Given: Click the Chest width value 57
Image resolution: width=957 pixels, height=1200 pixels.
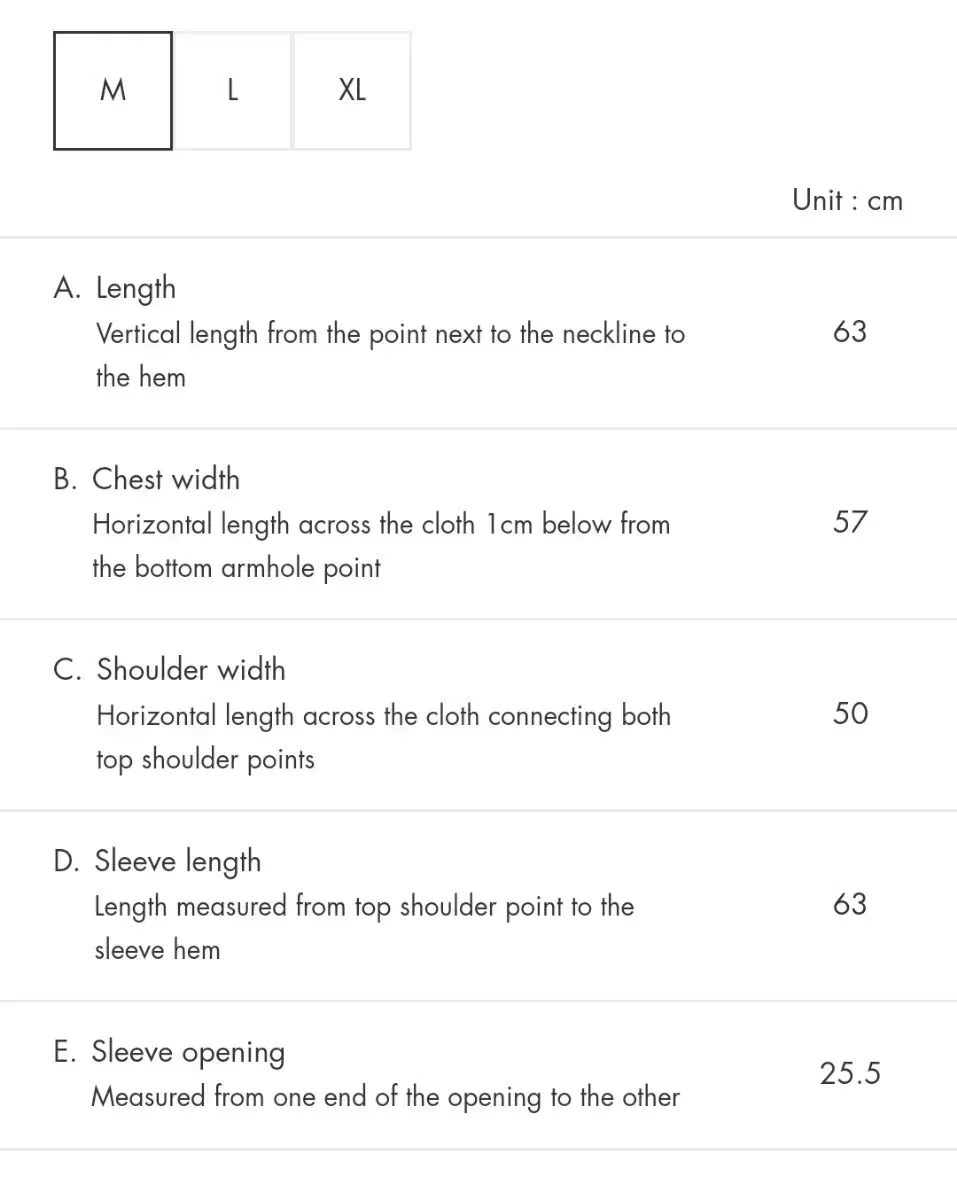Looking at the screenshot, I should click(849, 522).
